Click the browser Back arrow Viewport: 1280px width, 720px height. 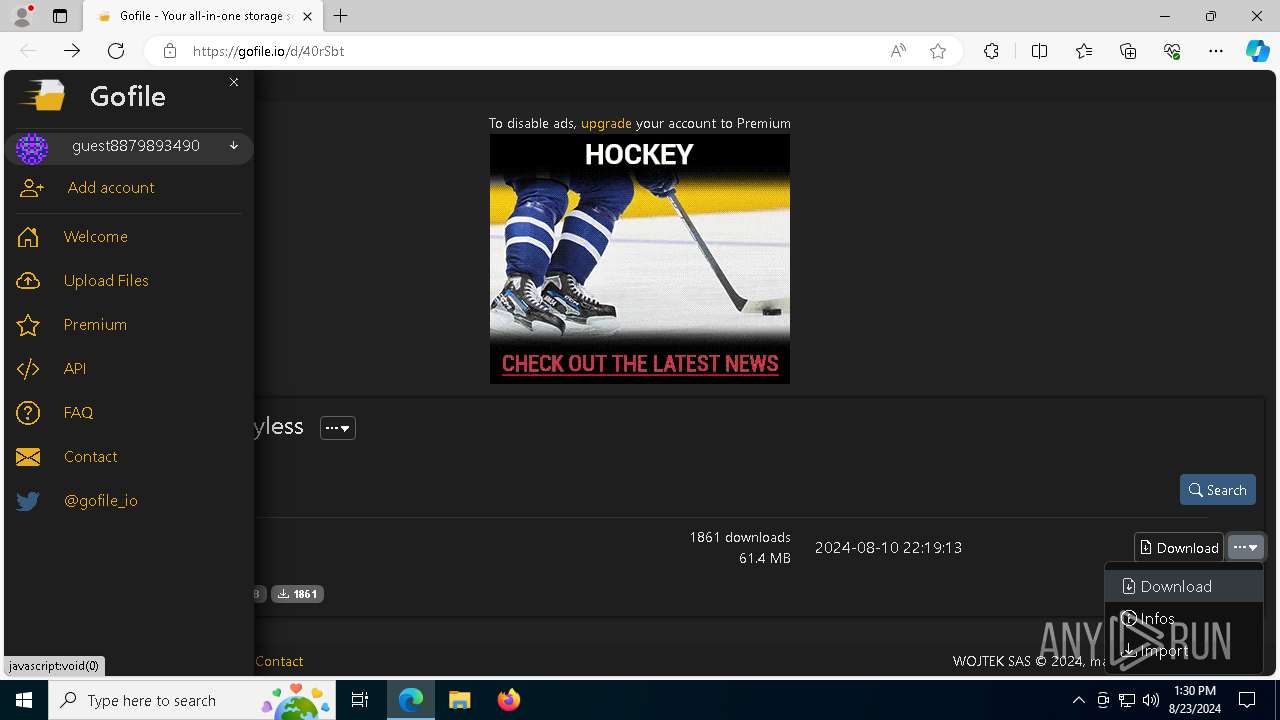[x=28, y=51]
